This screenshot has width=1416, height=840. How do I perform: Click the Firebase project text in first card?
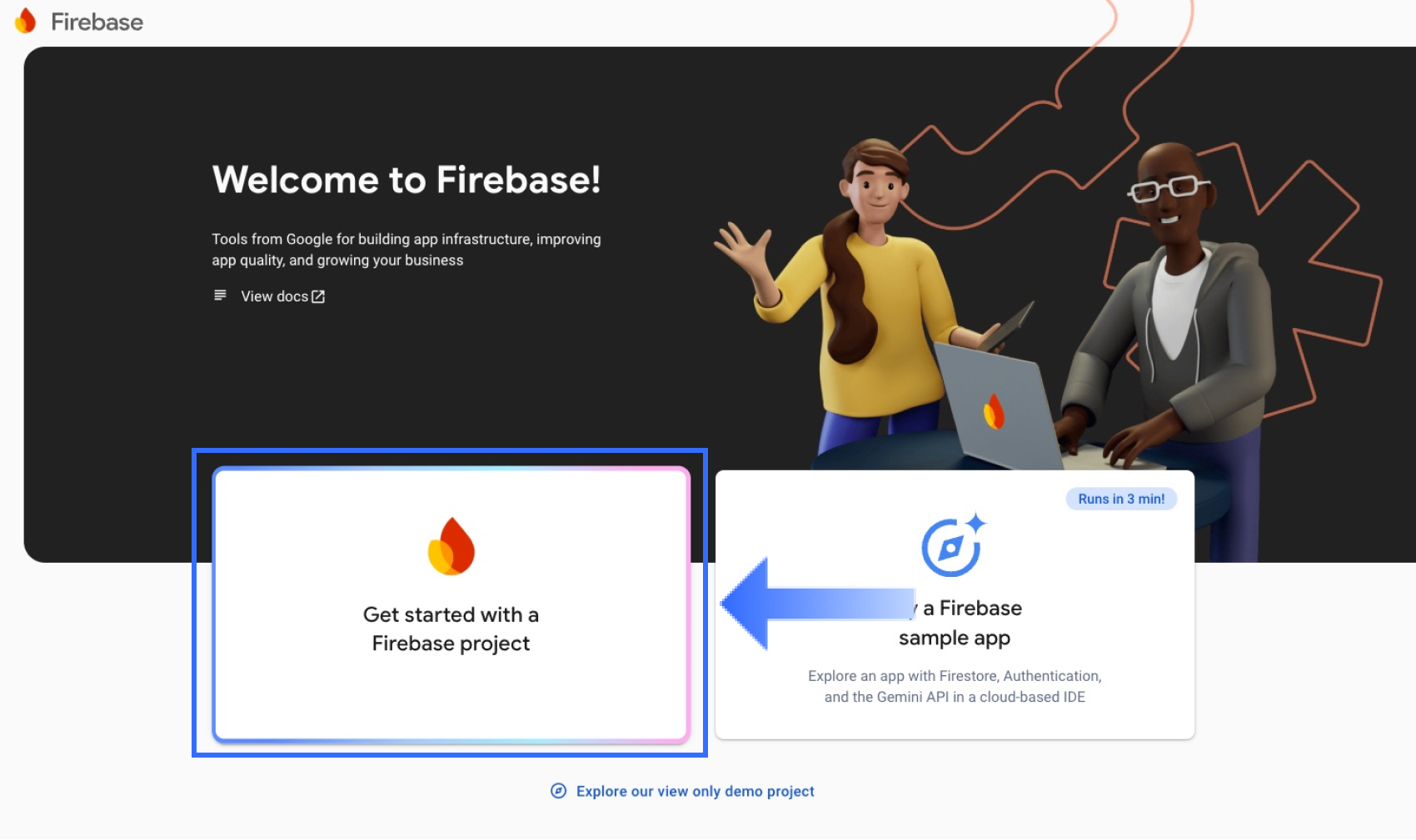click(x=451, y=644)
